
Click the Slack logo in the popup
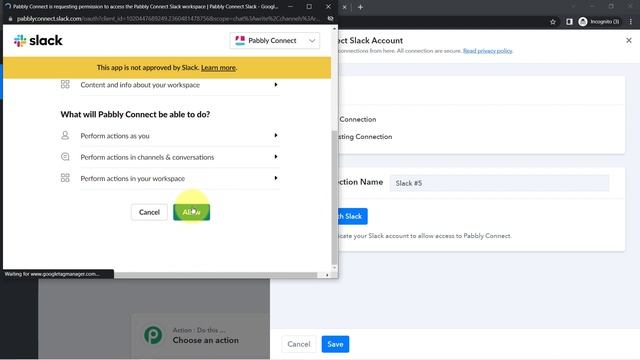pyautogui.click(x=38, y=40)
